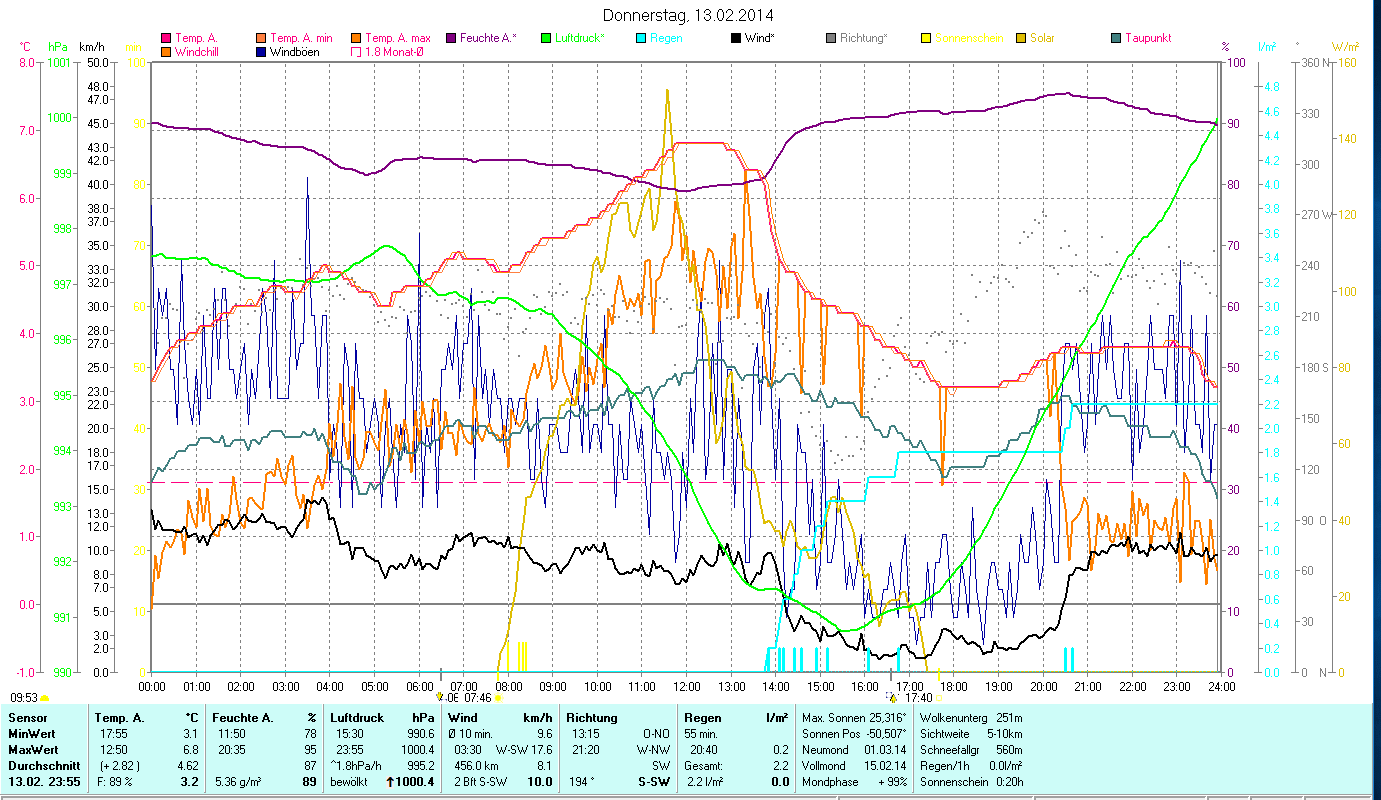Click the 18:00 time-axis label
1381x800 pixels.
(x=954, y=686)
